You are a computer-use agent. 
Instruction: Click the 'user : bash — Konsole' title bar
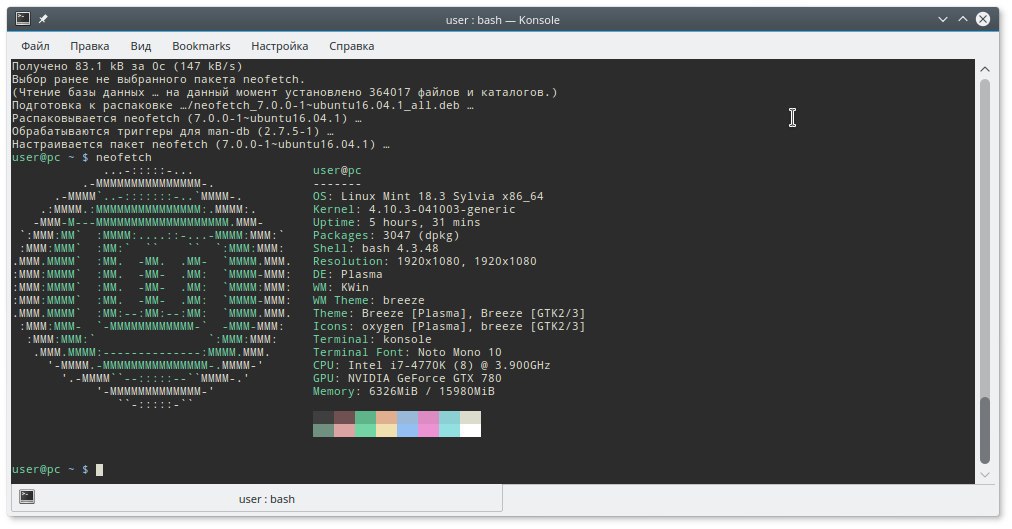503,19
